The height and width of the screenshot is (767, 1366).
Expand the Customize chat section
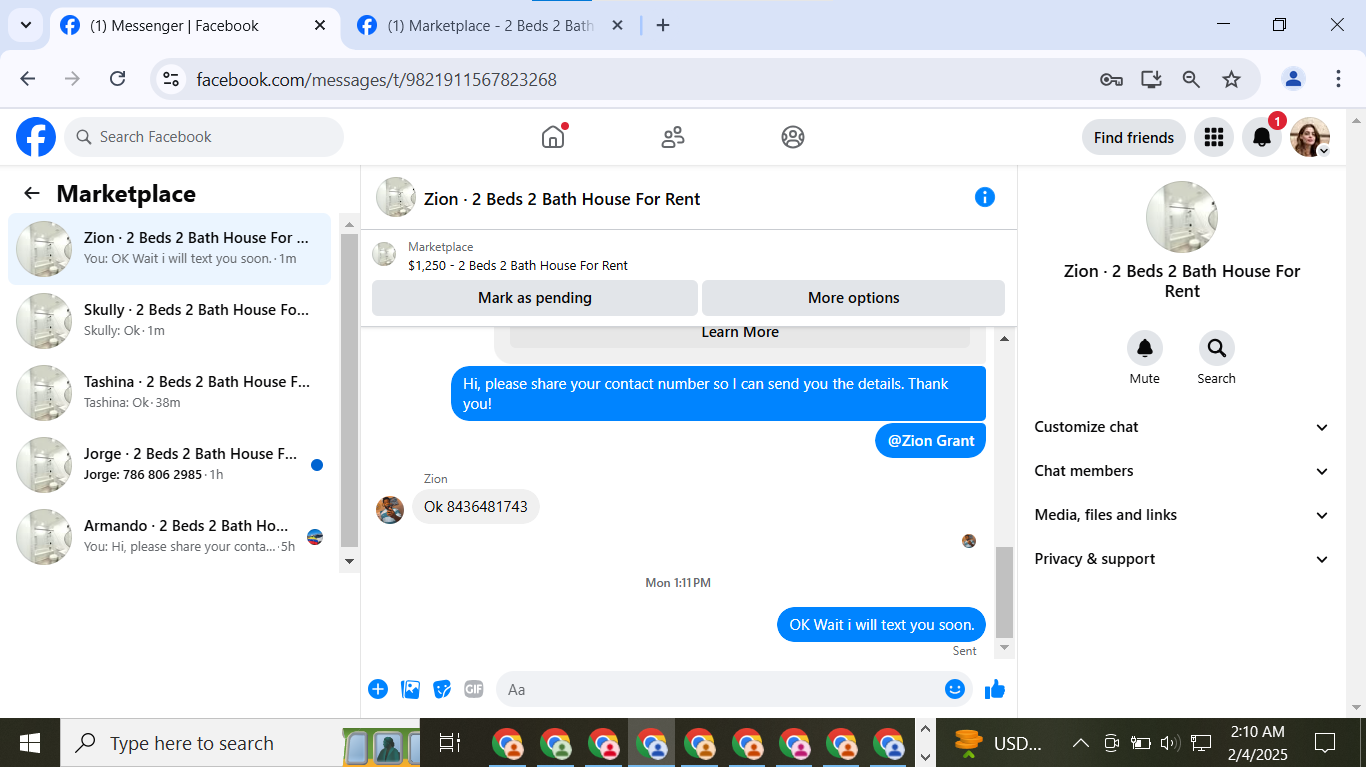pyautogui.click(x=1182, y=427)
